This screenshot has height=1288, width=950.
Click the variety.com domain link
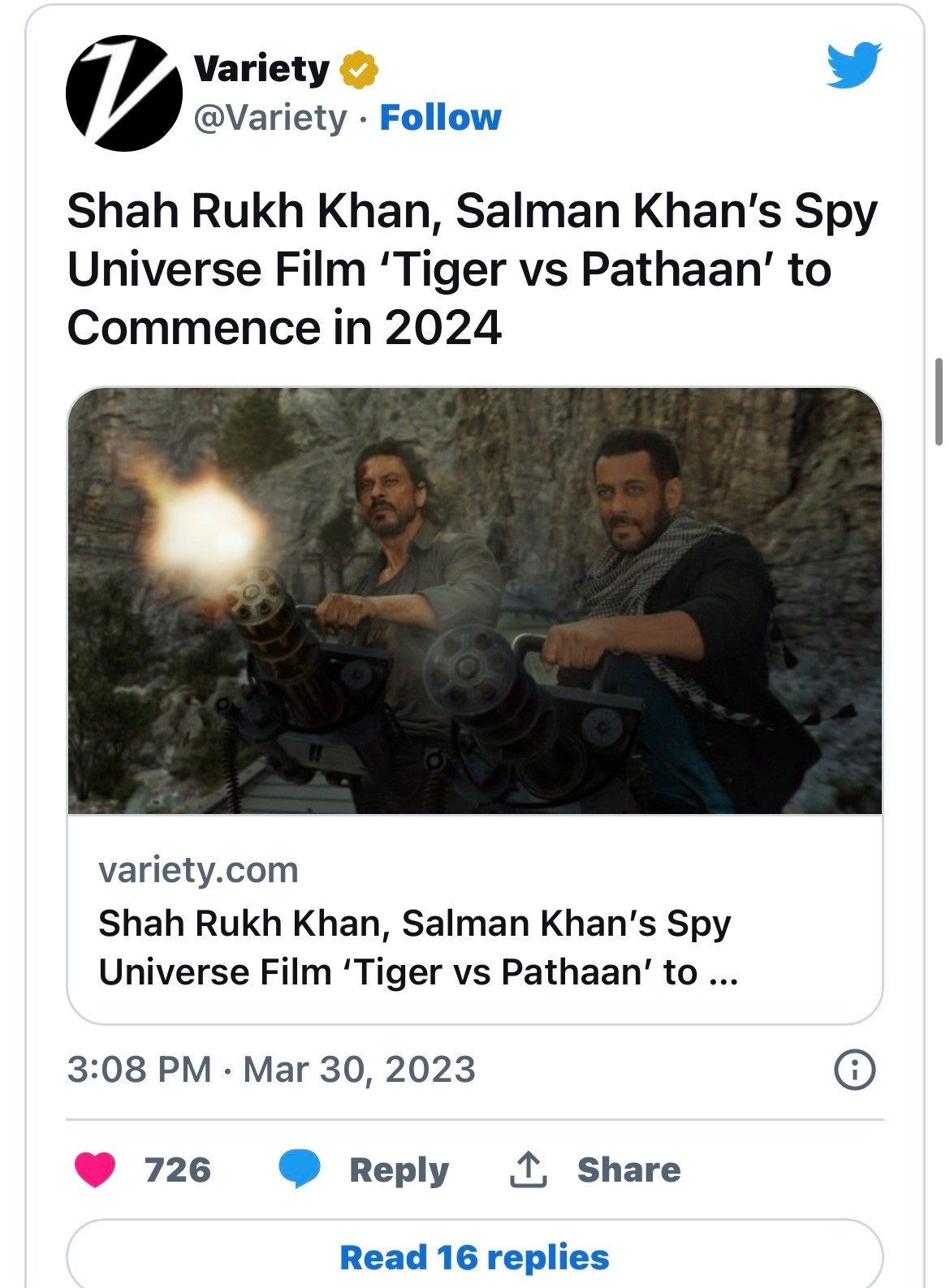pos(198,870)
